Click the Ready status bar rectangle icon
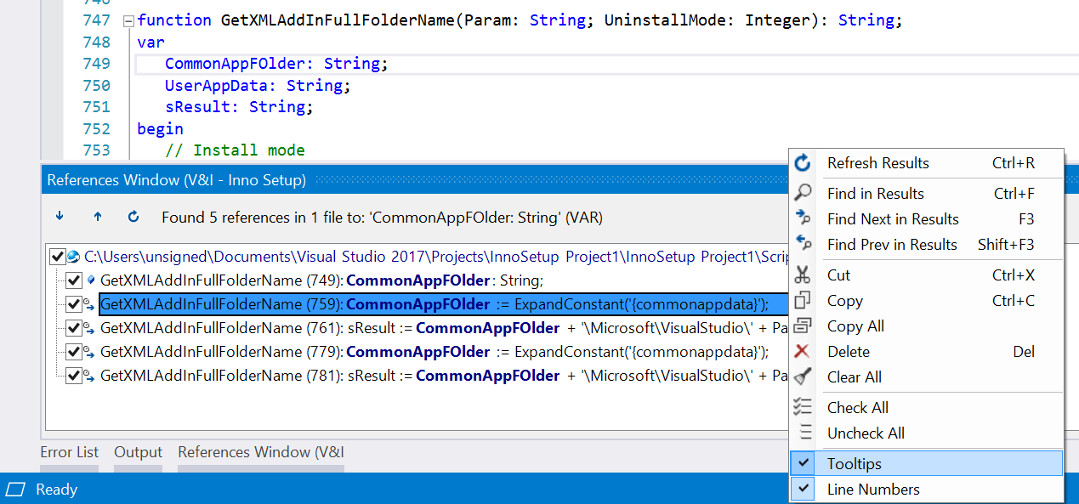The width and height of the screenshot is (1079, 504). click(x=16, y=490)
